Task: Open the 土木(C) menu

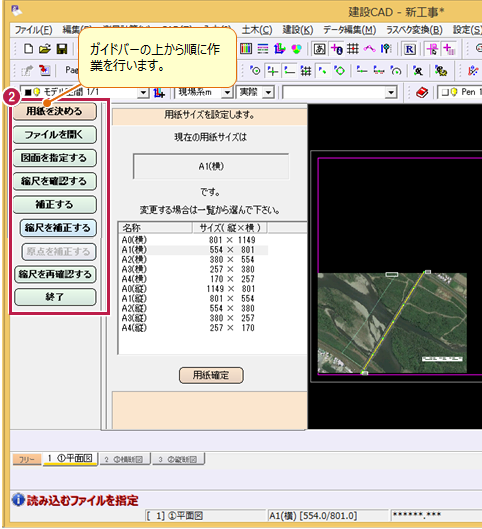Action: pos(257,30)
